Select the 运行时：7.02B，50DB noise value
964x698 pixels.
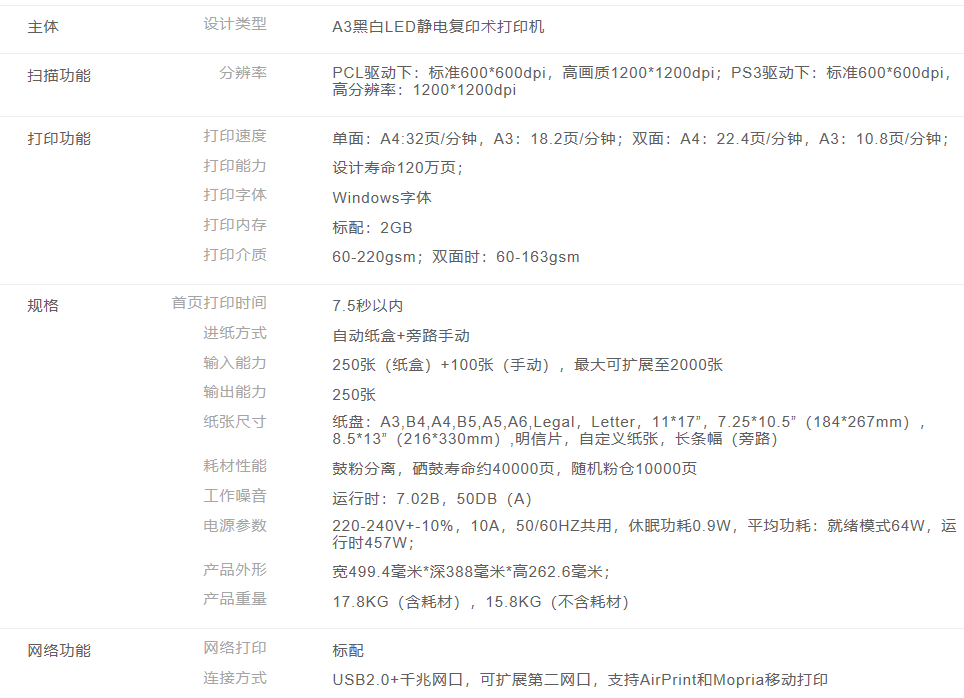pos(432,499)
